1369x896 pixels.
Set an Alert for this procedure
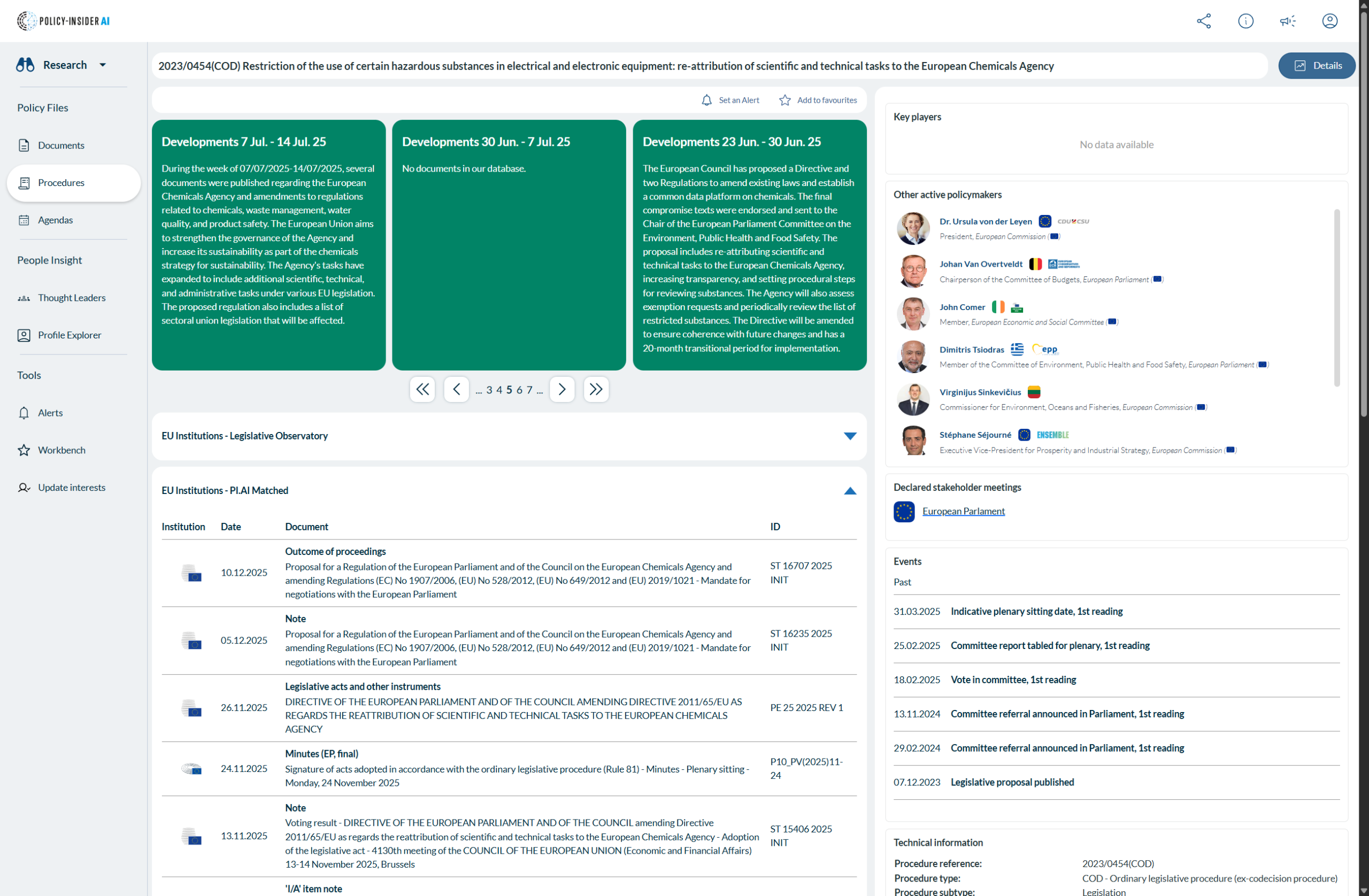coord(730,99)
